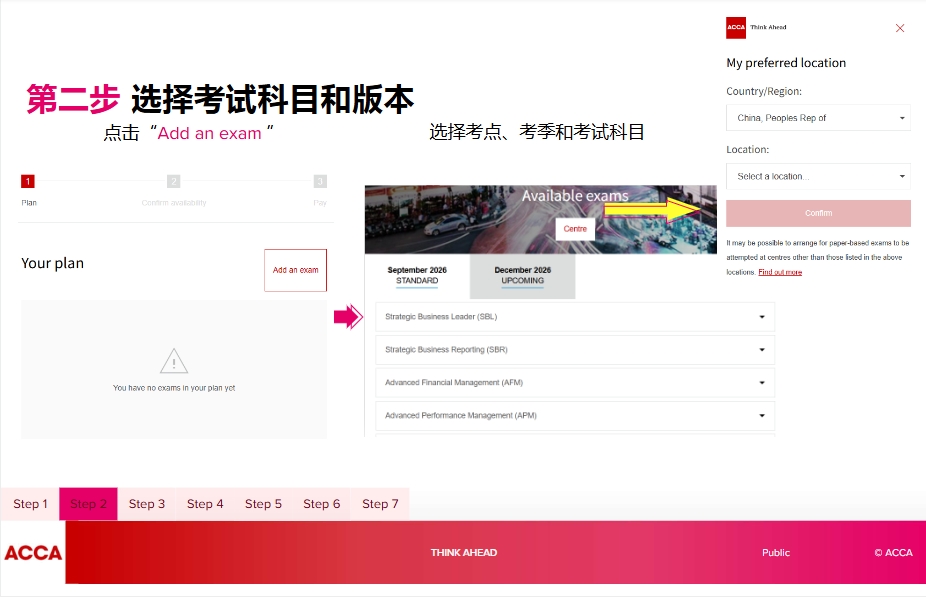The width and height of the screenshot is (926, 600).
Task: Click 'You have no exams in your plan yet'
Action: point(174,389)
